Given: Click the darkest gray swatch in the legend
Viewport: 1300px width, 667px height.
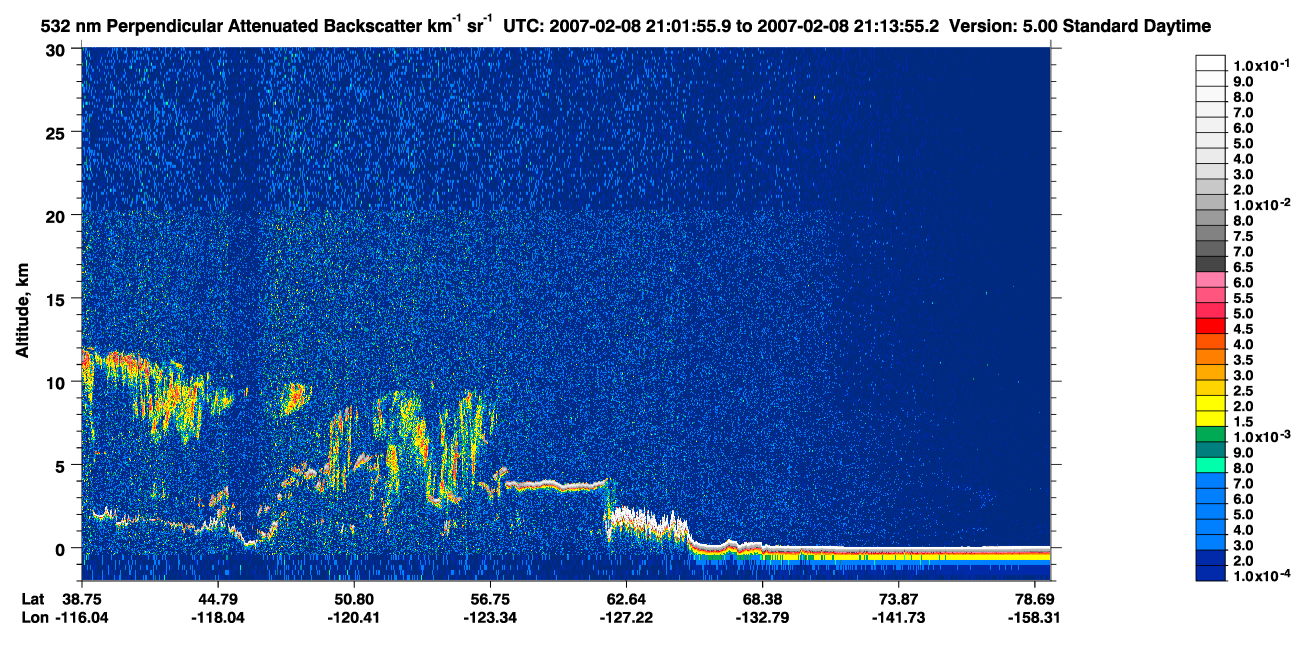Looking at the screenshot, I should 1210,265.
